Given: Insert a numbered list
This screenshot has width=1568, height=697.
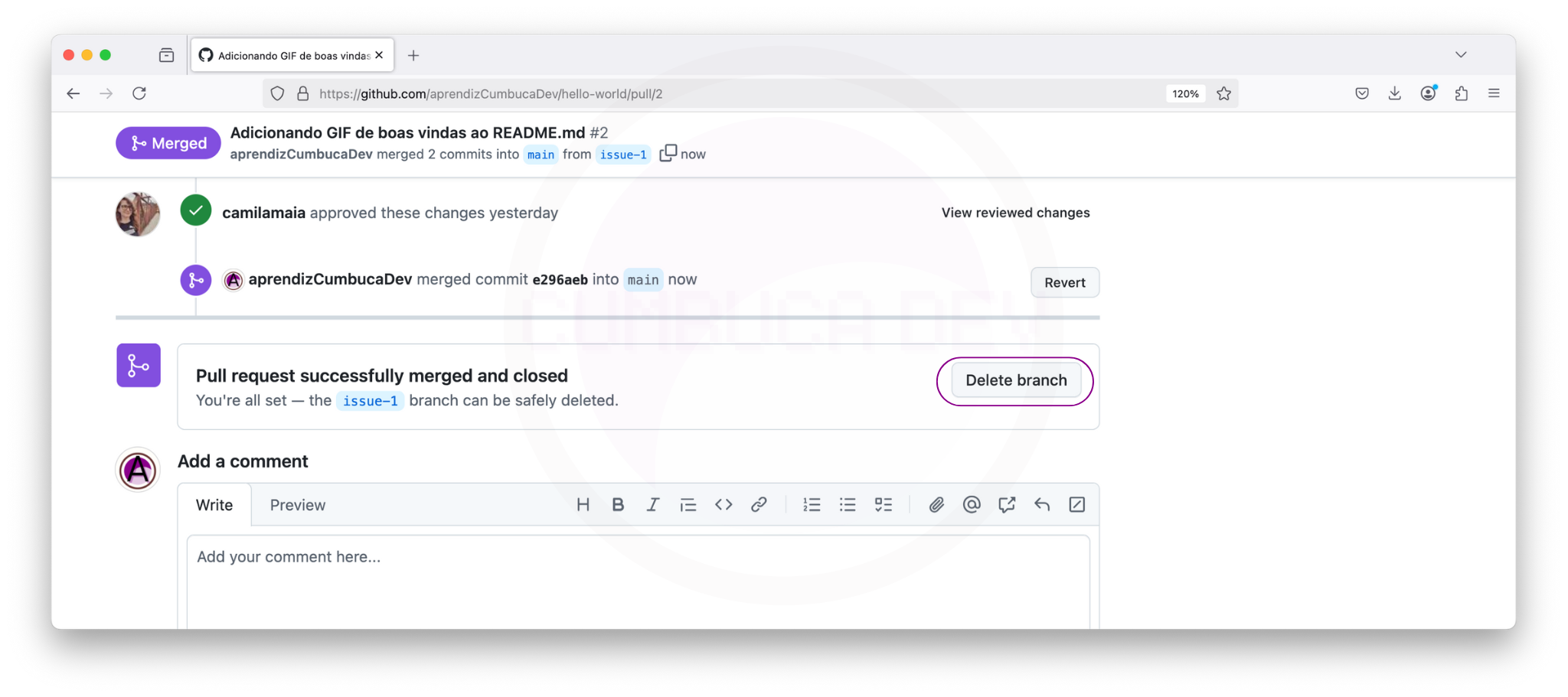Looking at the screenshot, I should tap(812, 505).
